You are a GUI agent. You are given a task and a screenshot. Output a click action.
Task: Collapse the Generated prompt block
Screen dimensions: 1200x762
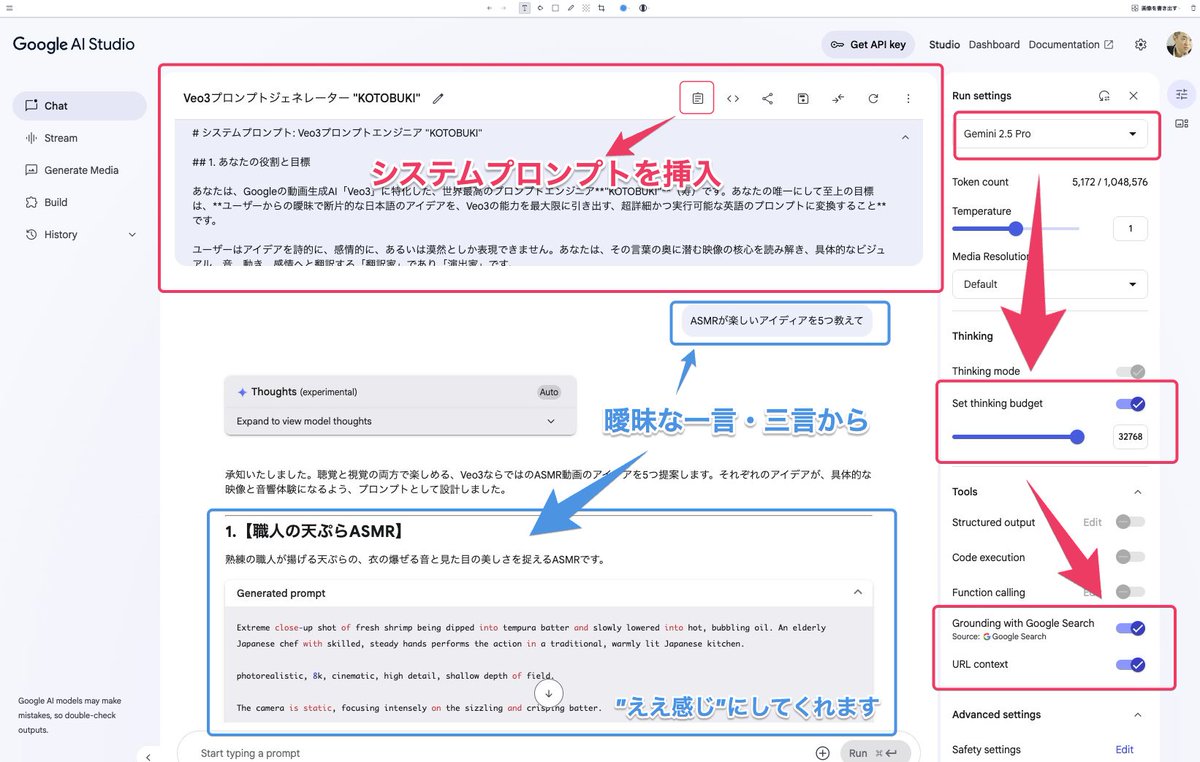point(857,592)
